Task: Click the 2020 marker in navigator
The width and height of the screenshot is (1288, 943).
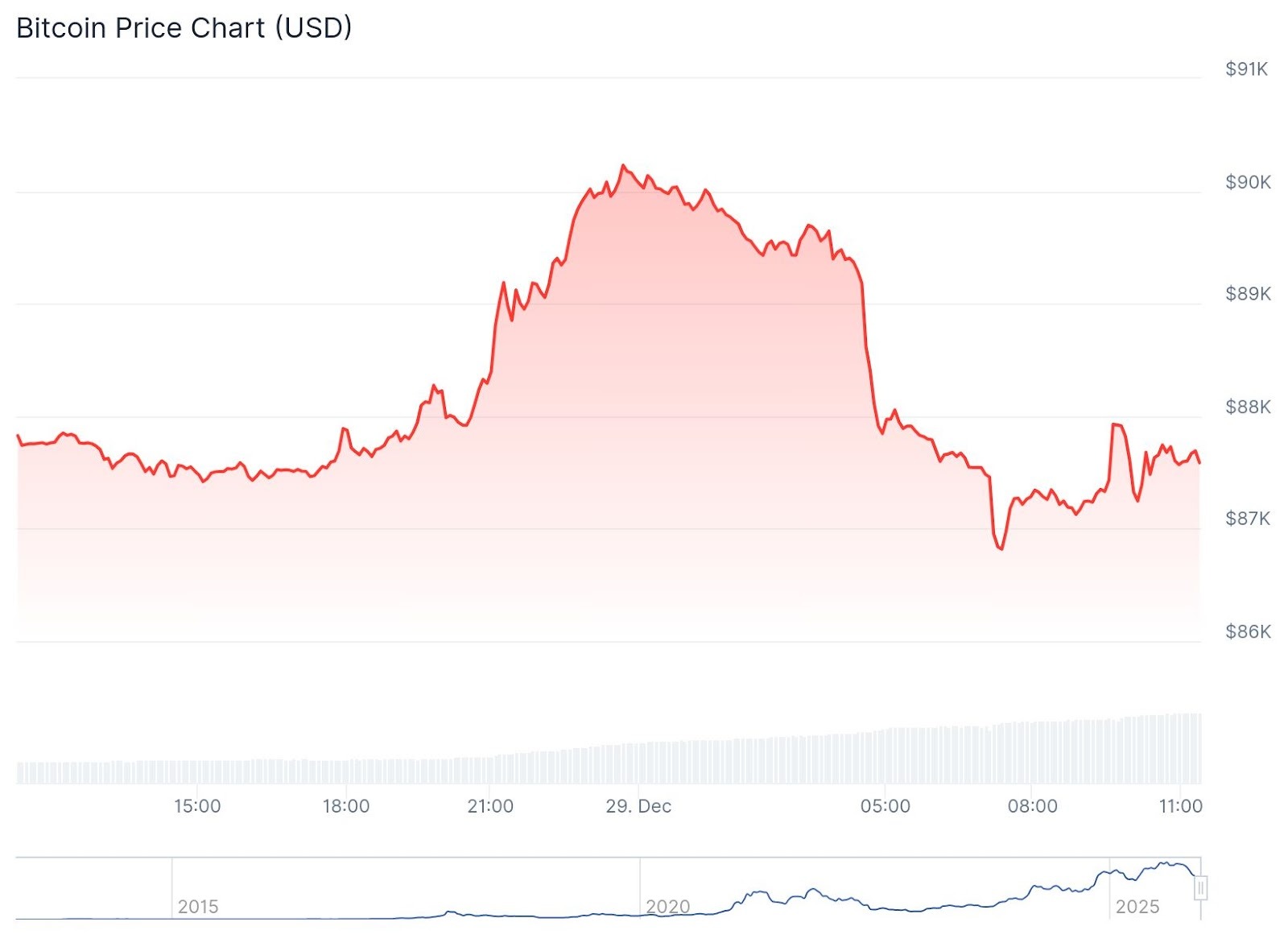Action: click(667, 907)
